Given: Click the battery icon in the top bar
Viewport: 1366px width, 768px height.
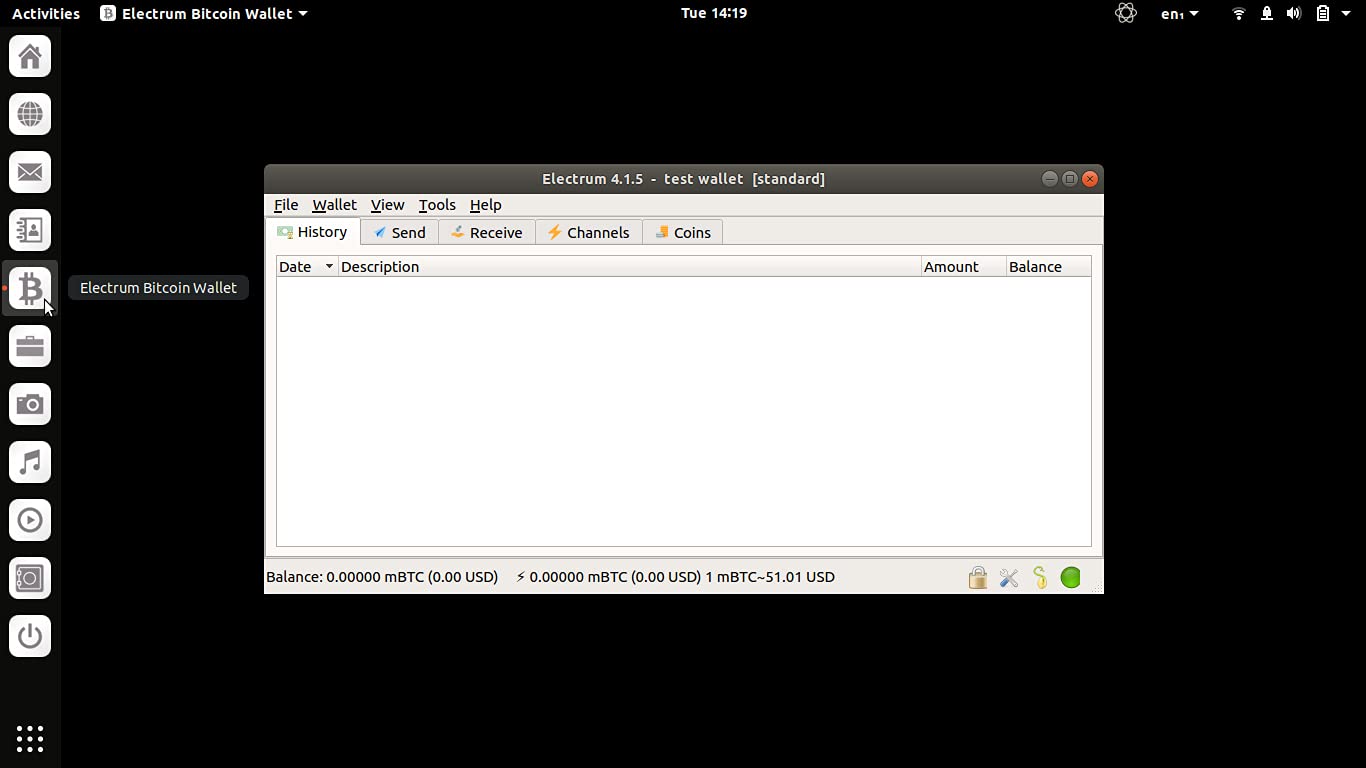Looking at the screenshot, I should pyautogui.click(x=1322, y=13).
